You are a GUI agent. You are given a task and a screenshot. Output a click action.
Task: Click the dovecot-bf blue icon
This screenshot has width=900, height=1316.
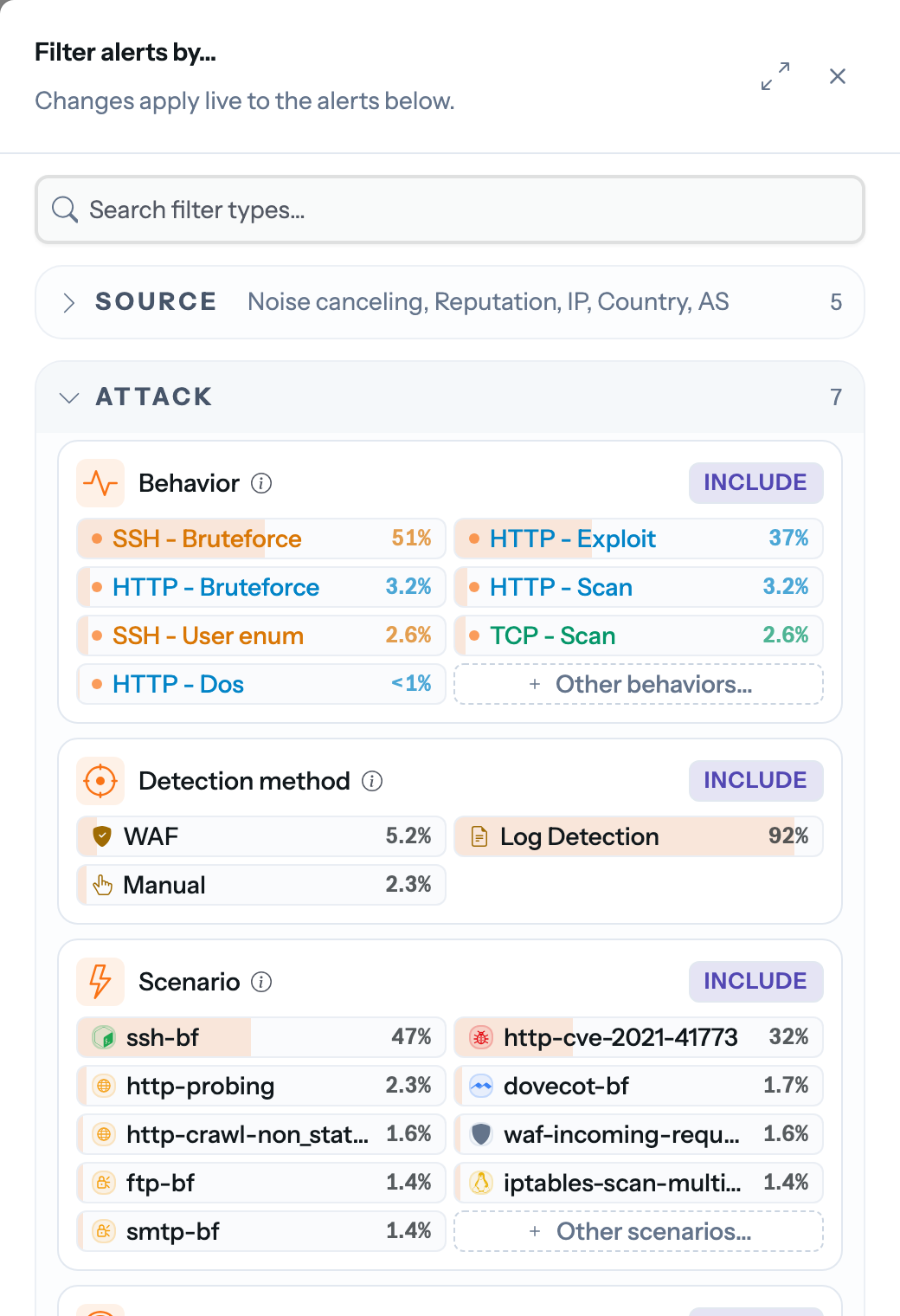click(x=482, y=1086)
